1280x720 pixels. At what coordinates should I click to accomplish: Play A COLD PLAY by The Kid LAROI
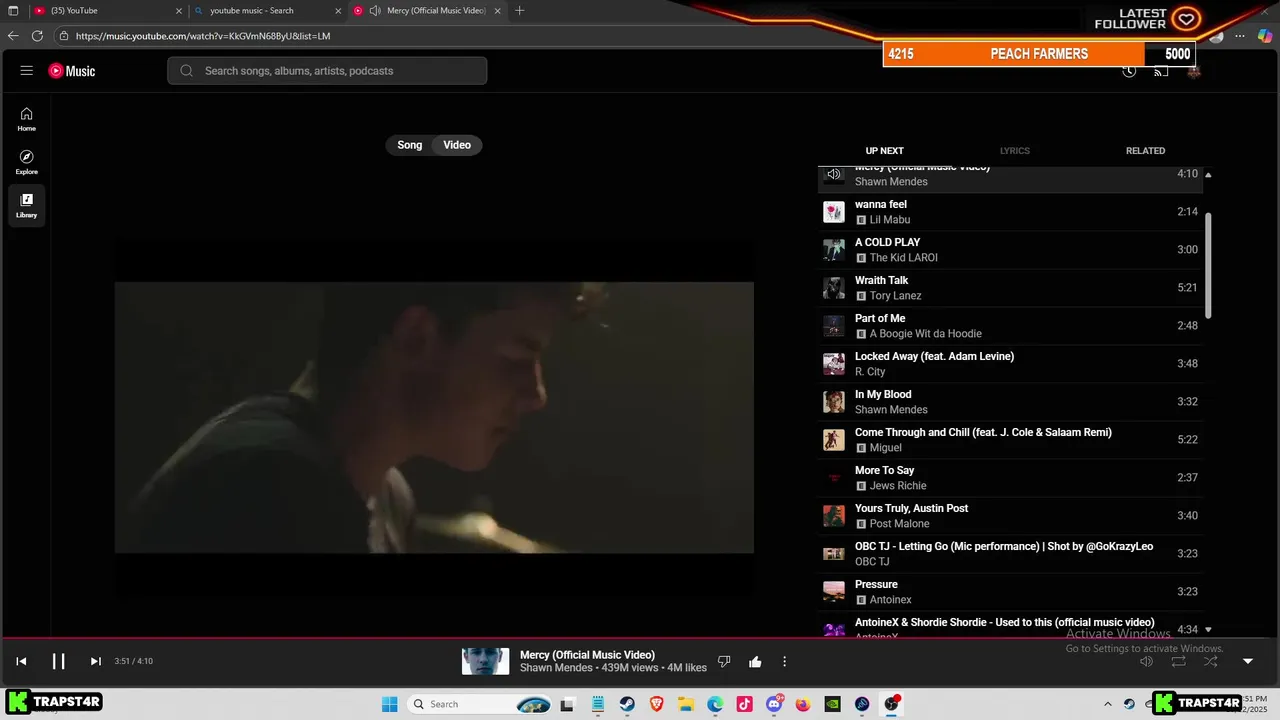pos(1010,250)
